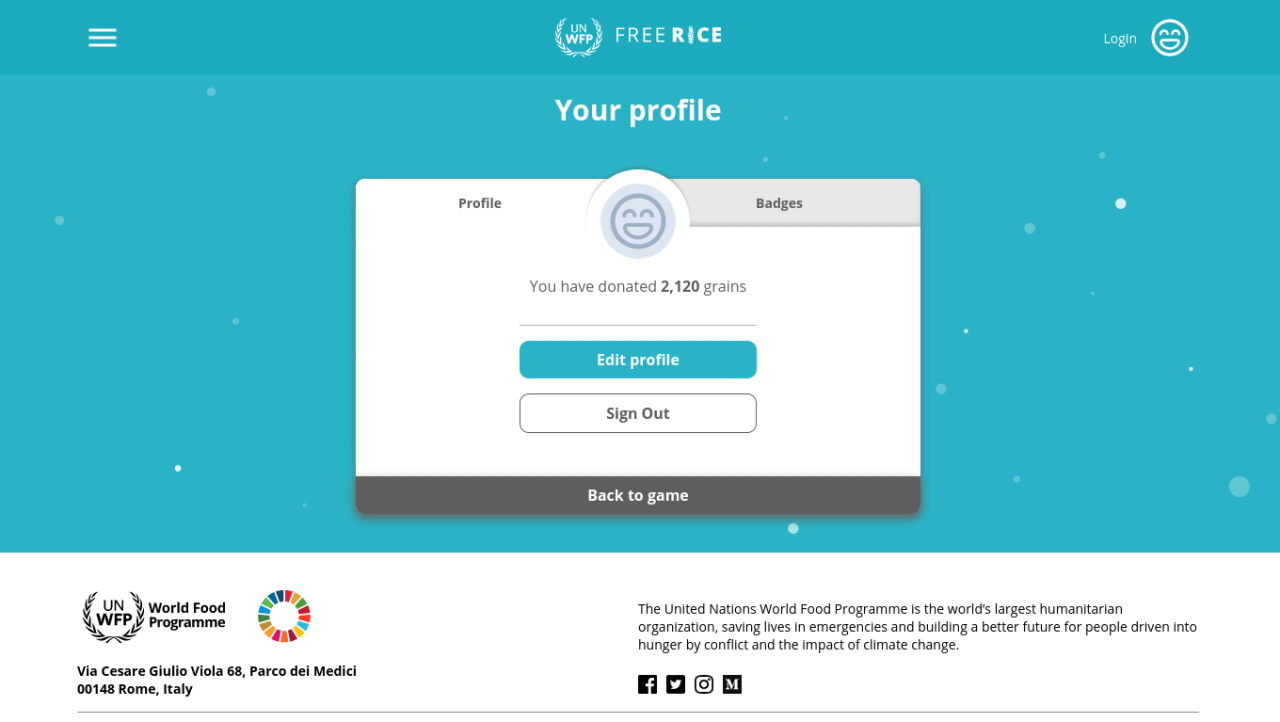
Task: Open the Instagram social icon
Action: 704,684
